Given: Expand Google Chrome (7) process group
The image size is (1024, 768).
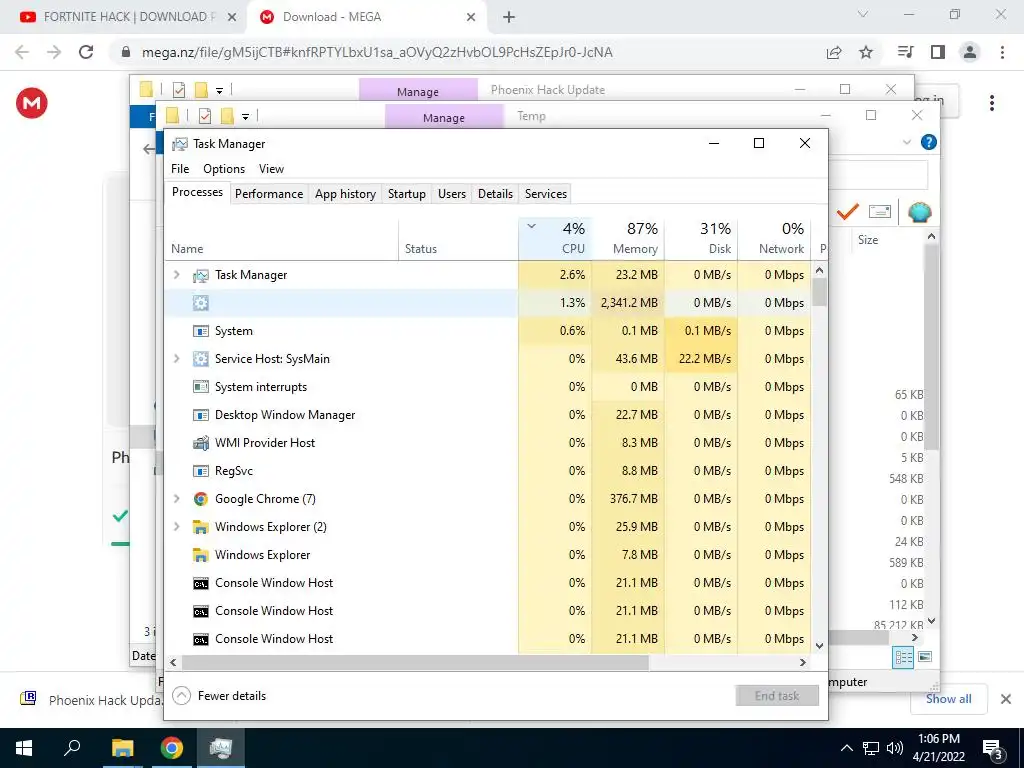Looking at the screenshot, I should click(x=176, y=499).
